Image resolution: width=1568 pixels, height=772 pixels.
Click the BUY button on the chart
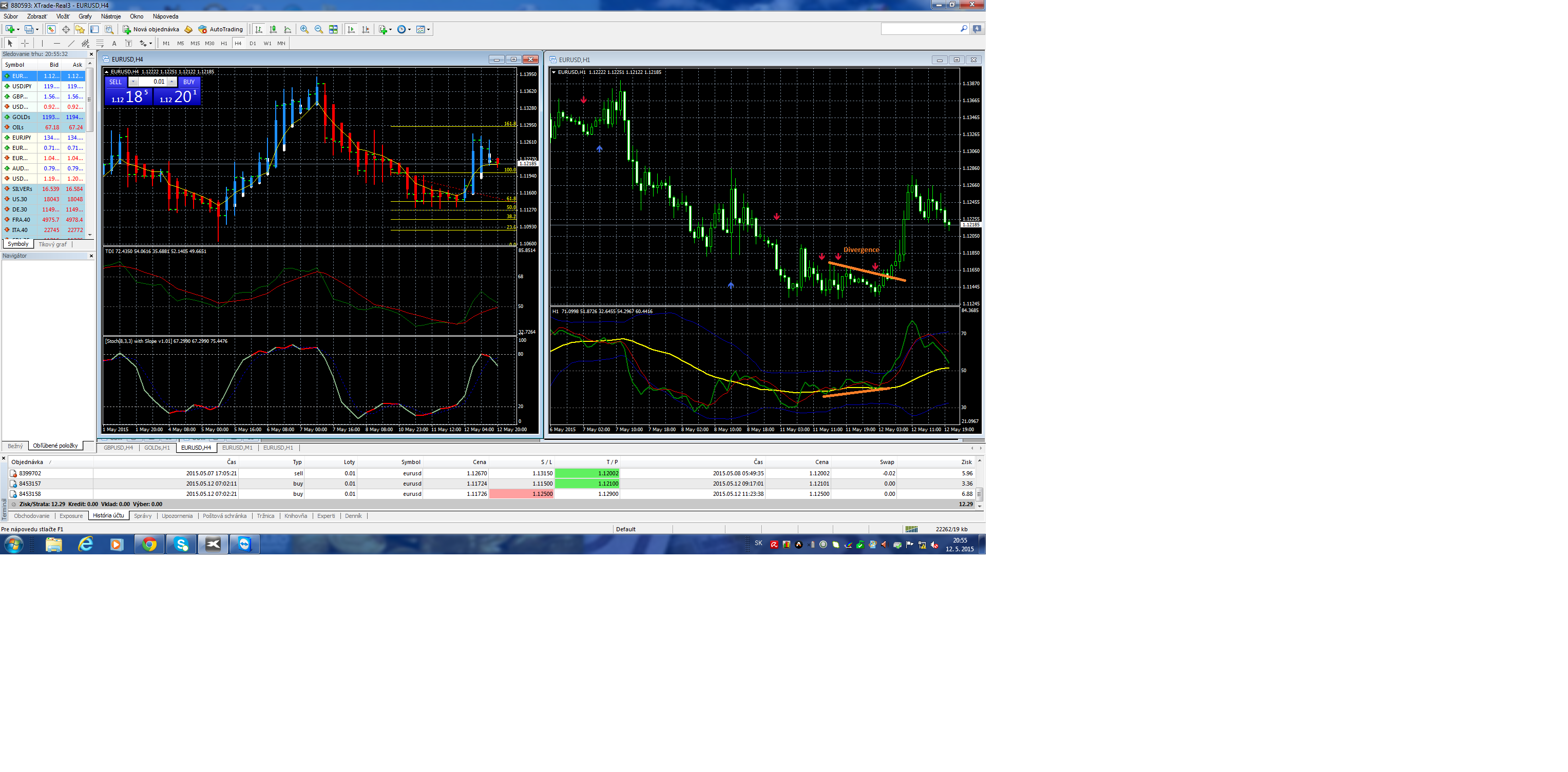click(x=189, y=82)
